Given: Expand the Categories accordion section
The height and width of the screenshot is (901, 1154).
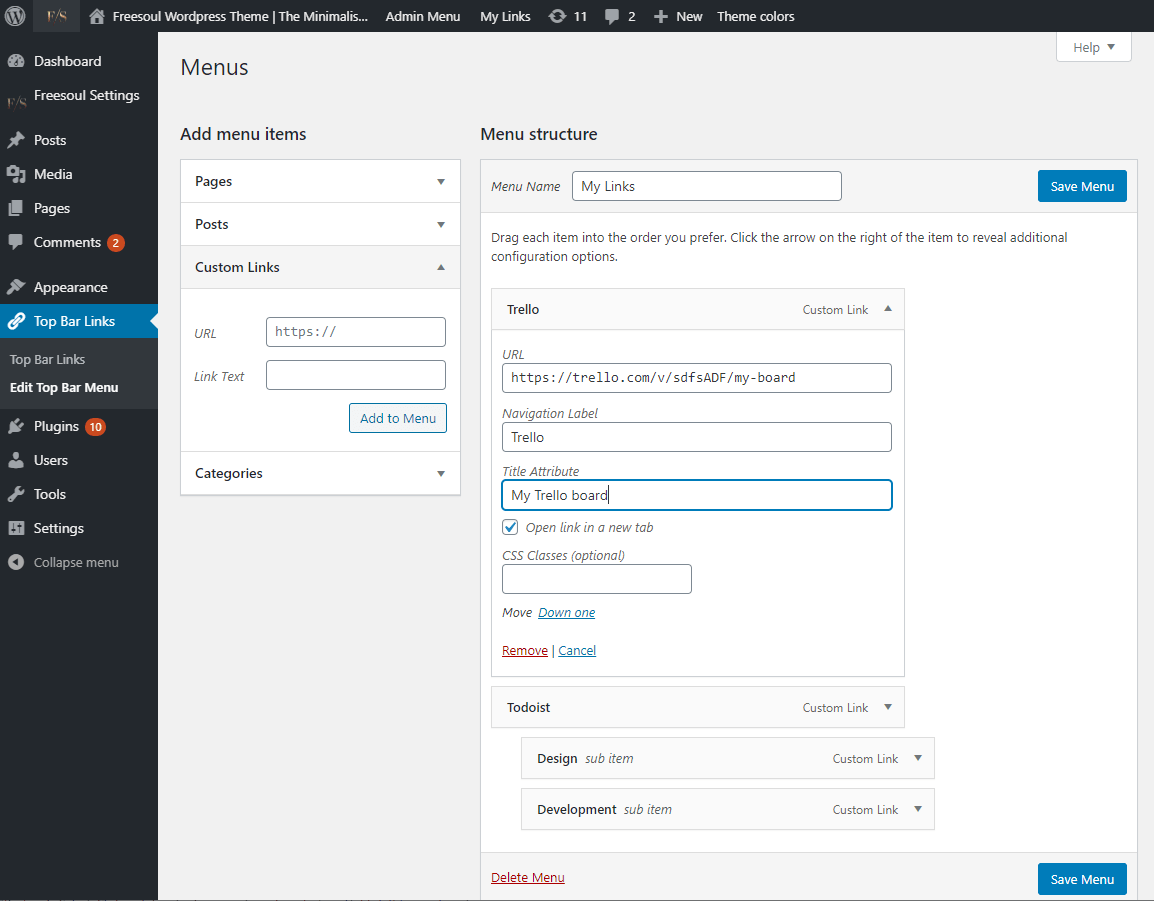Looking at the screenshot, I should point(320,473).
